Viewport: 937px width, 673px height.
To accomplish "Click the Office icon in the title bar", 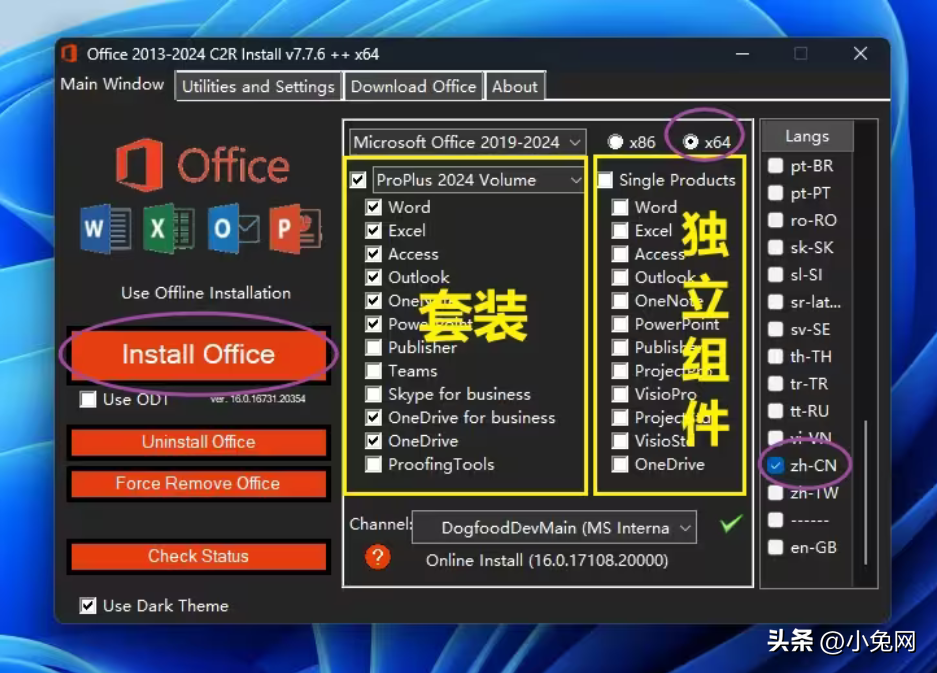I will tap(70, 54).
